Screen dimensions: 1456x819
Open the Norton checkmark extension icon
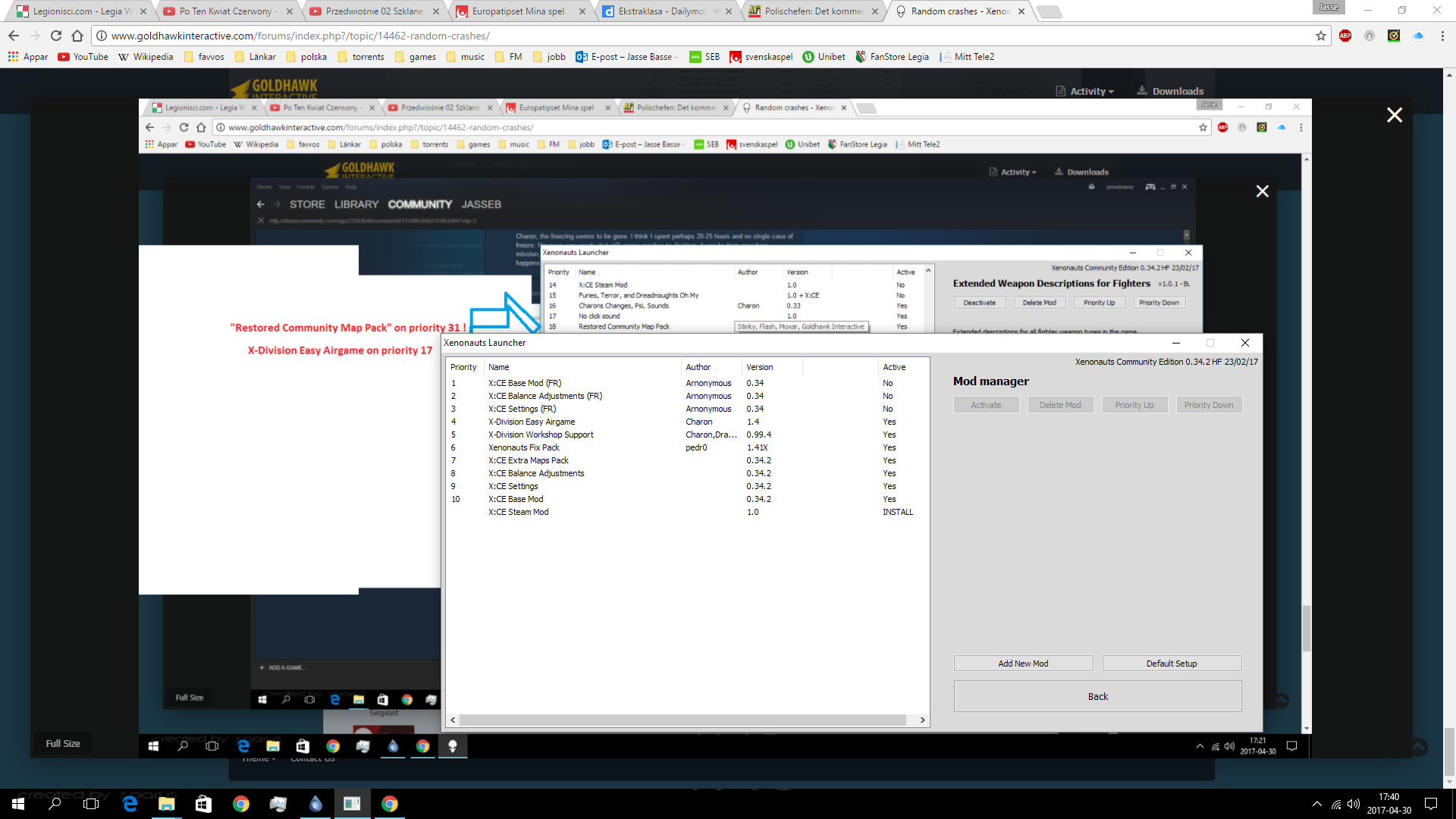coord(1394,36)
